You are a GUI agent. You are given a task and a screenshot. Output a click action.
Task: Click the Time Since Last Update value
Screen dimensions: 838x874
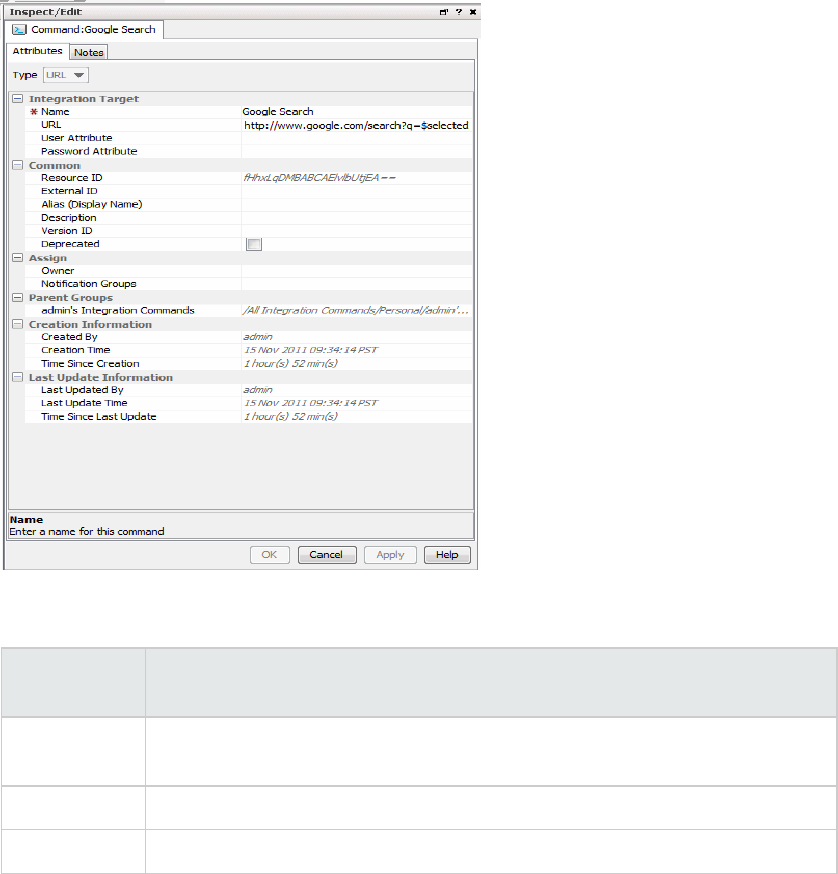click(290, 416)
